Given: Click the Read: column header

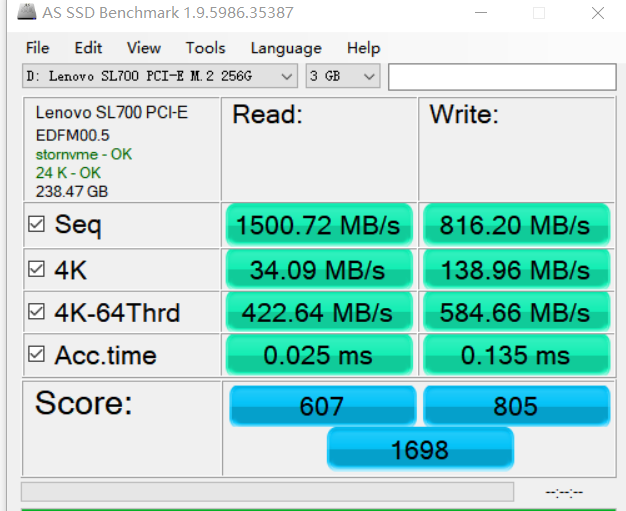Looking at the screenshot, I should pyautogui.click(x=267, y=115).
